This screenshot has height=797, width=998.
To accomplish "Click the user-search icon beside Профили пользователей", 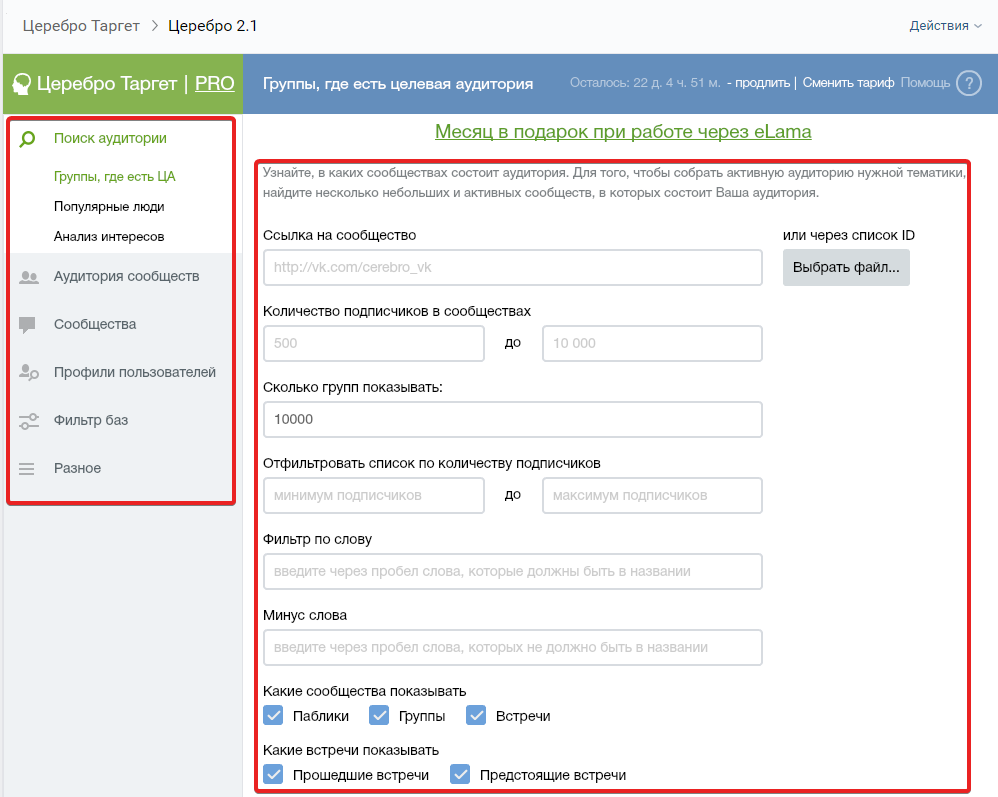I will click(29, 372).
